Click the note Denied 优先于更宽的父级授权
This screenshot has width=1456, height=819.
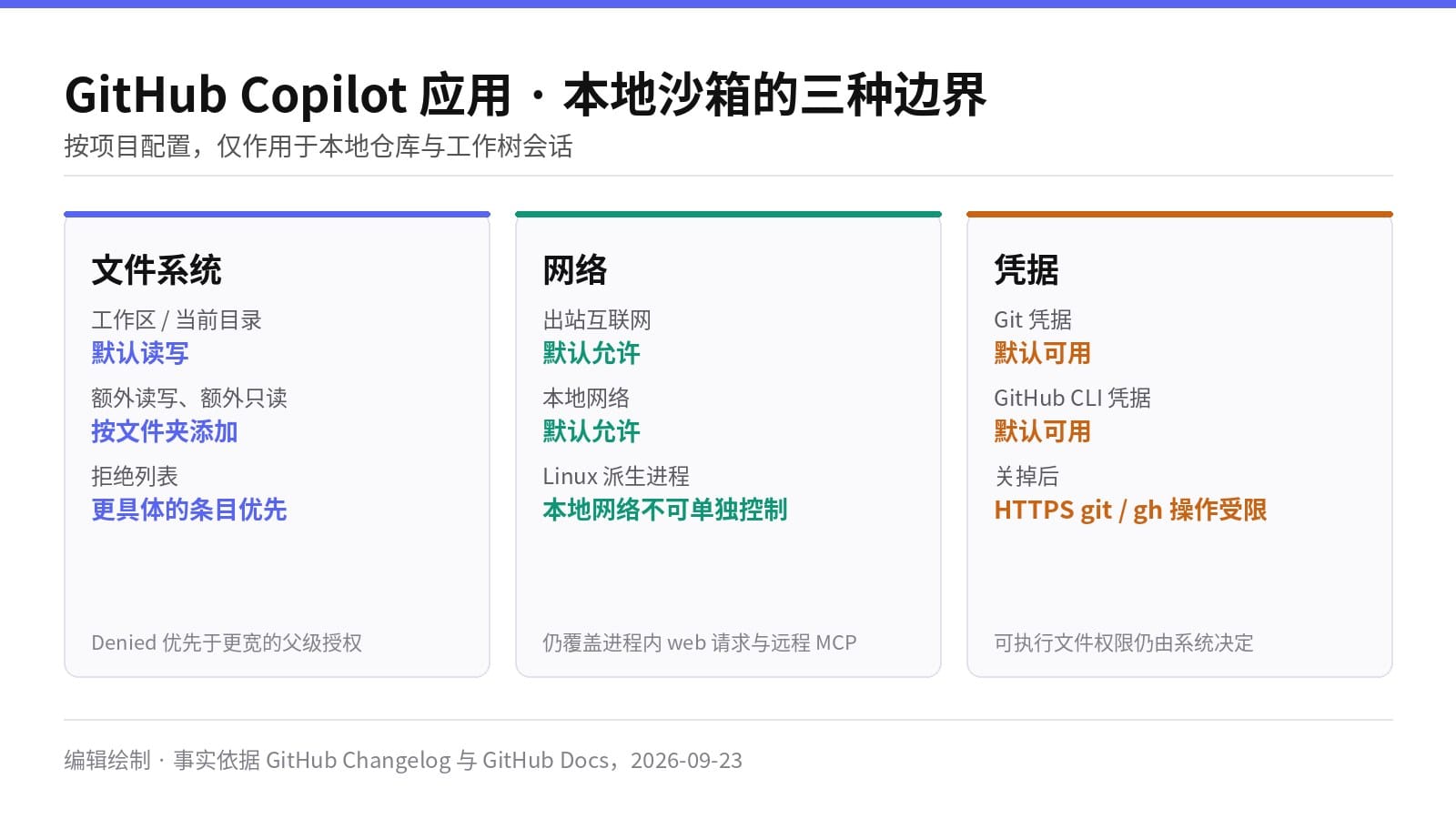coord(227,642)
